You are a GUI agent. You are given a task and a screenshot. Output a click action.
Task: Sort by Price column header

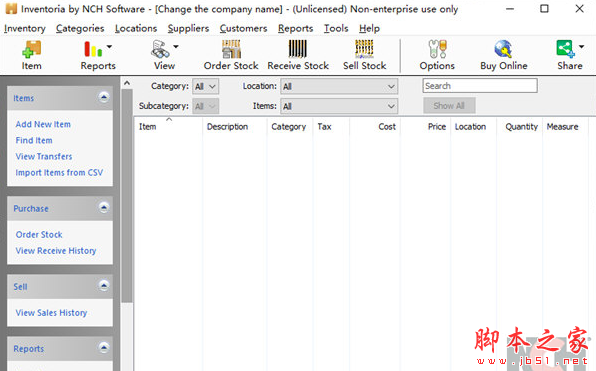point(425,127)
